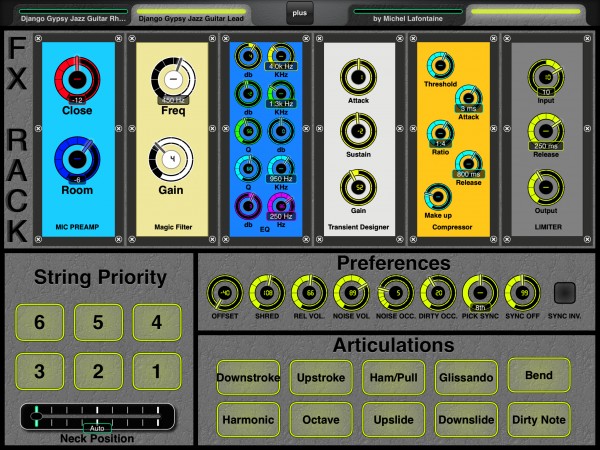Click the Compressor Make up knob
600x450 pixels.
438,197
